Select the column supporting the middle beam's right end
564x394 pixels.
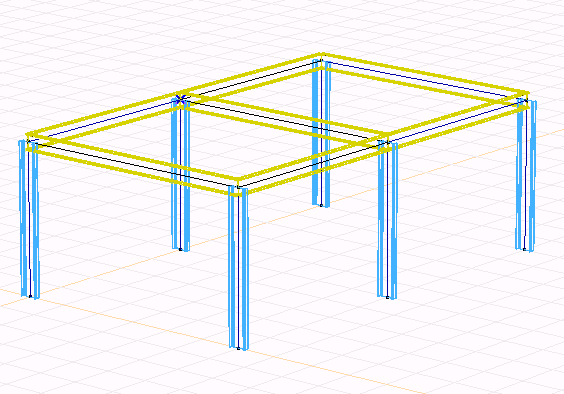[387, 220]
